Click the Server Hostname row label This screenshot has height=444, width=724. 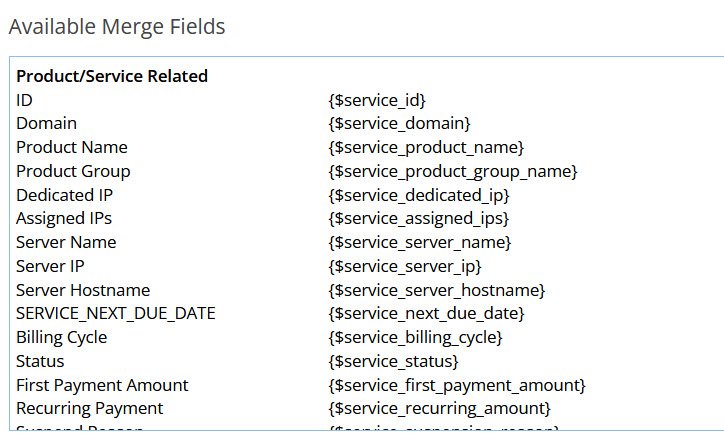click(83, 290)
